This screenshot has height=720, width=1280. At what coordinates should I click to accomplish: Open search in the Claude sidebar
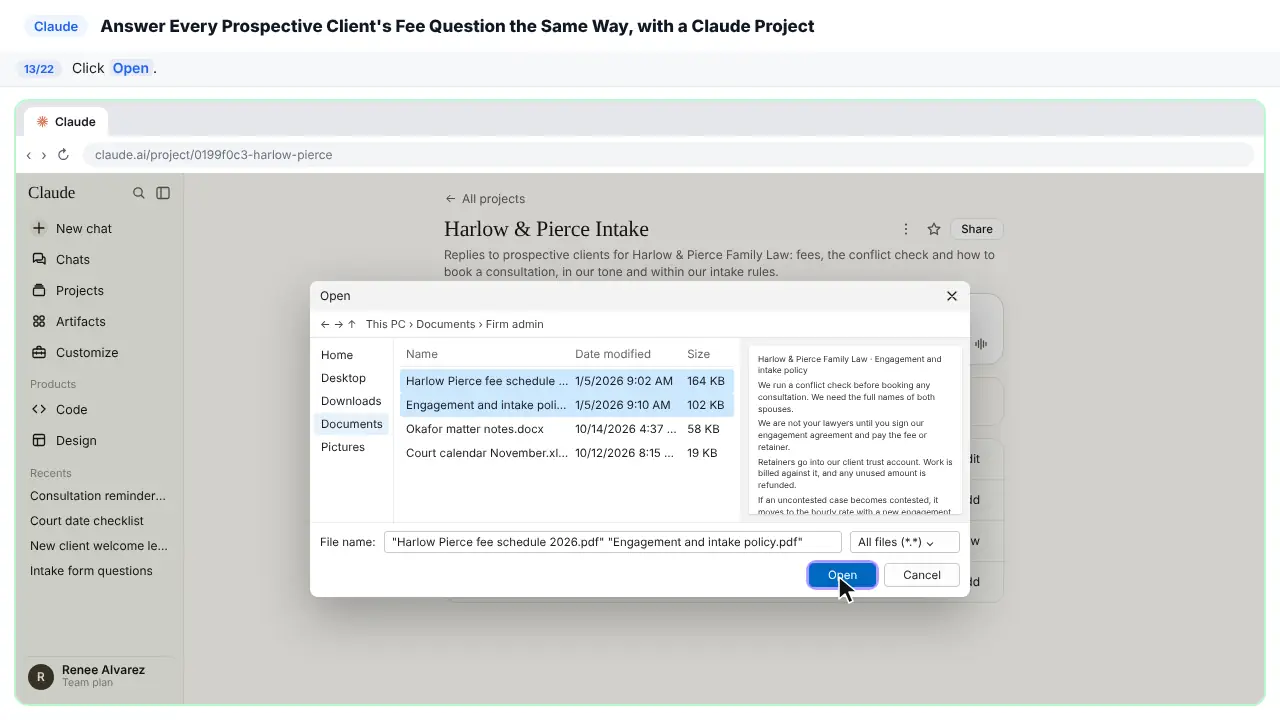point(139,193)
